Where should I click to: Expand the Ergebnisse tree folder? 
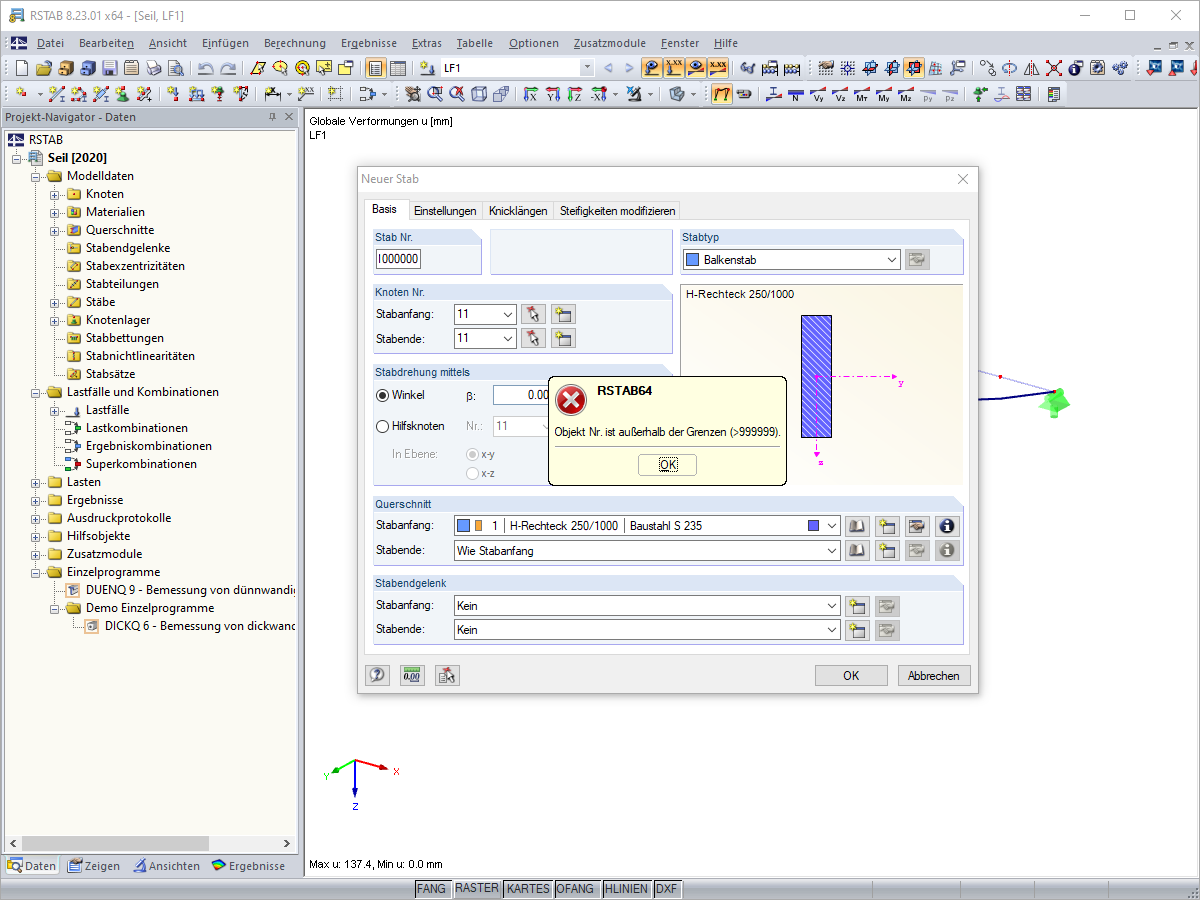point(36,500)
